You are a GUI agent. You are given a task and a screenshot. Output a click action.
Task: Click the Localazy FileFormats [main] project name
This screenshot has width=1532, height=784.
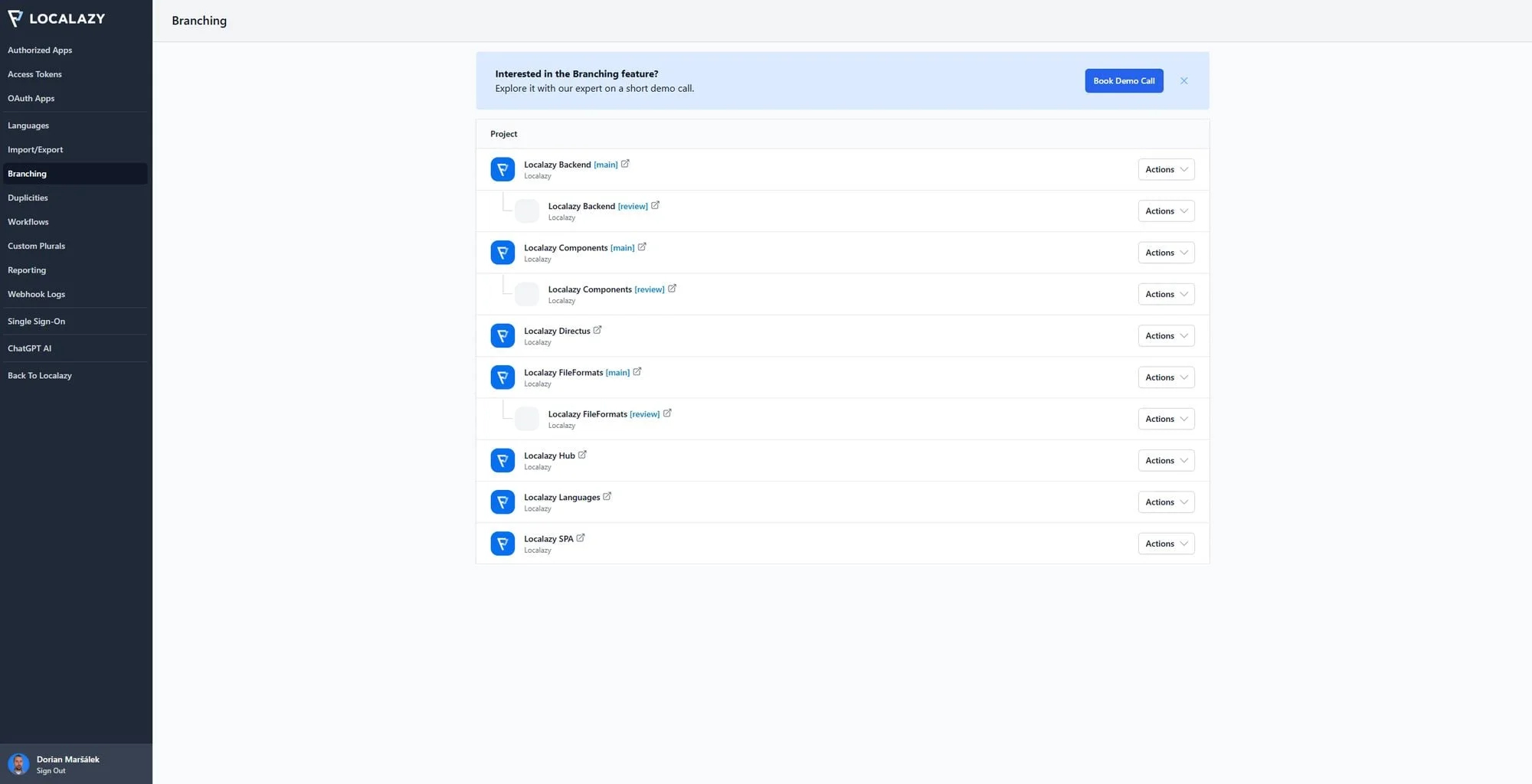coord(577,373)
